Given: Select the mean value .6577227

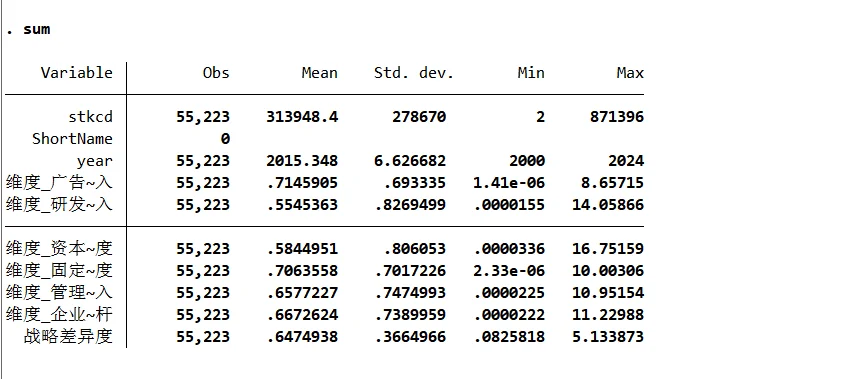Looking at the screenshot, I should [x=302, y=292].
